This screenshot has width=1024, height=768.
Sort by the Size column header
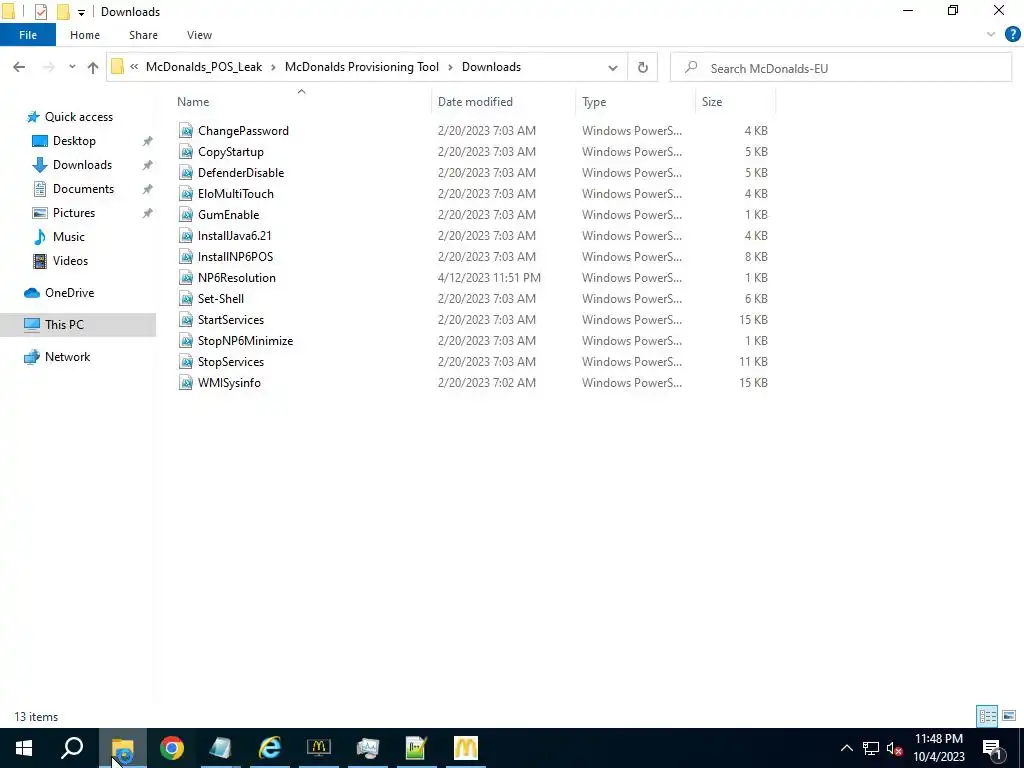coord(712,102)
